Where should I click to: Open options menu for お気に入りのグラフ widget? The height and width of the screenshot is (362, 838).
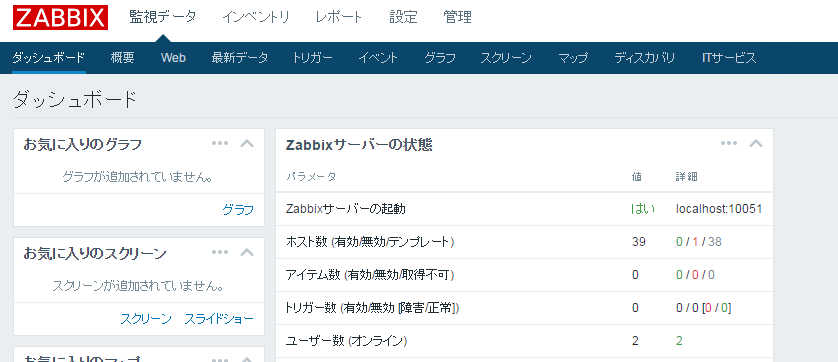tap(220, 143)
